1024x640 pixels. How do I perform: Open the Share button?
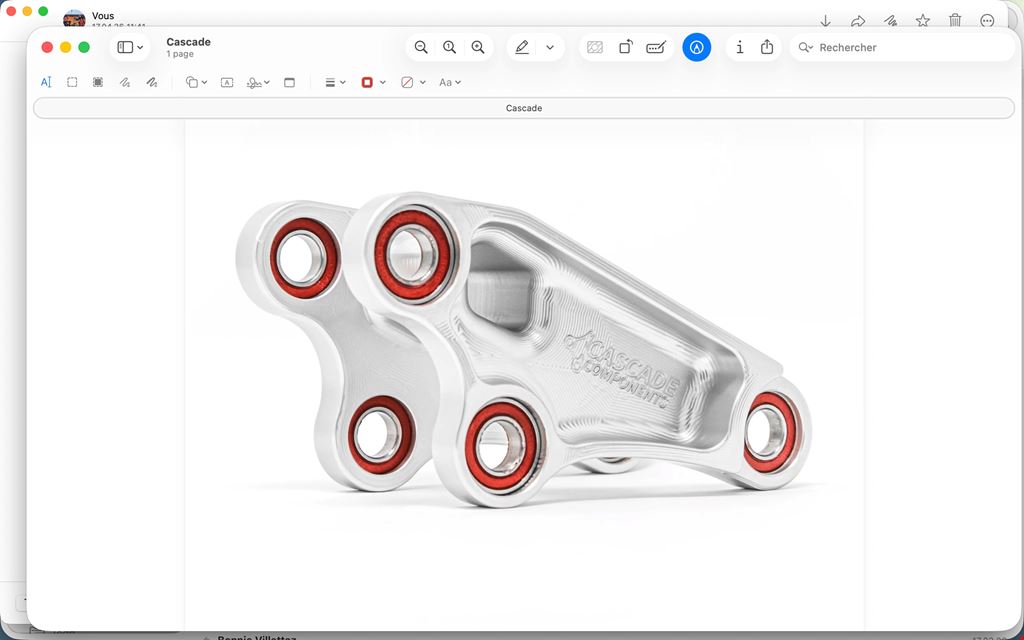coord(767,47)
